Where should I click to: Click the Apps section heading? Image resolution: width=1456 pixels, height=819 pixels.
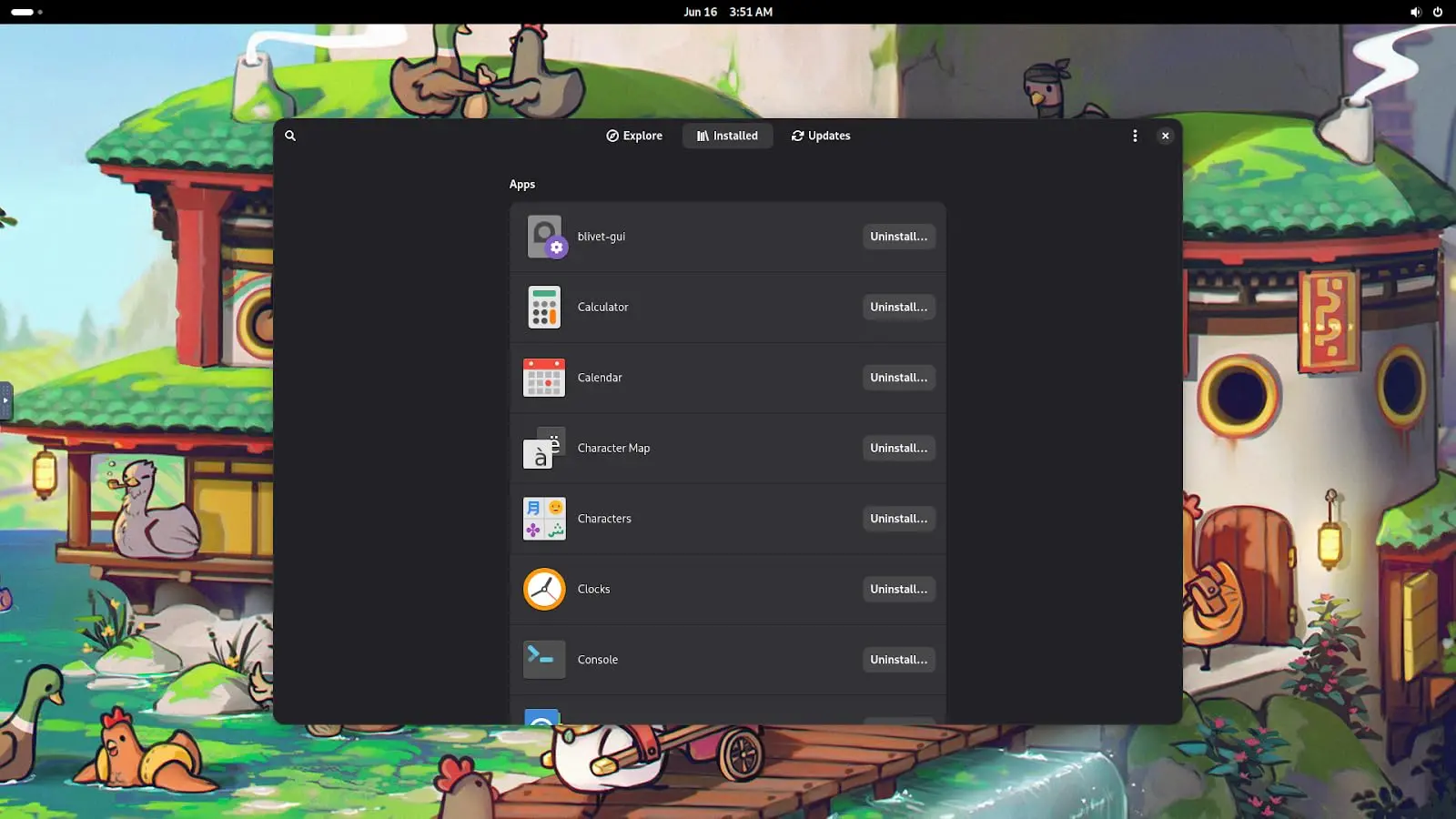pyautogui.click(x=522, y=184)
